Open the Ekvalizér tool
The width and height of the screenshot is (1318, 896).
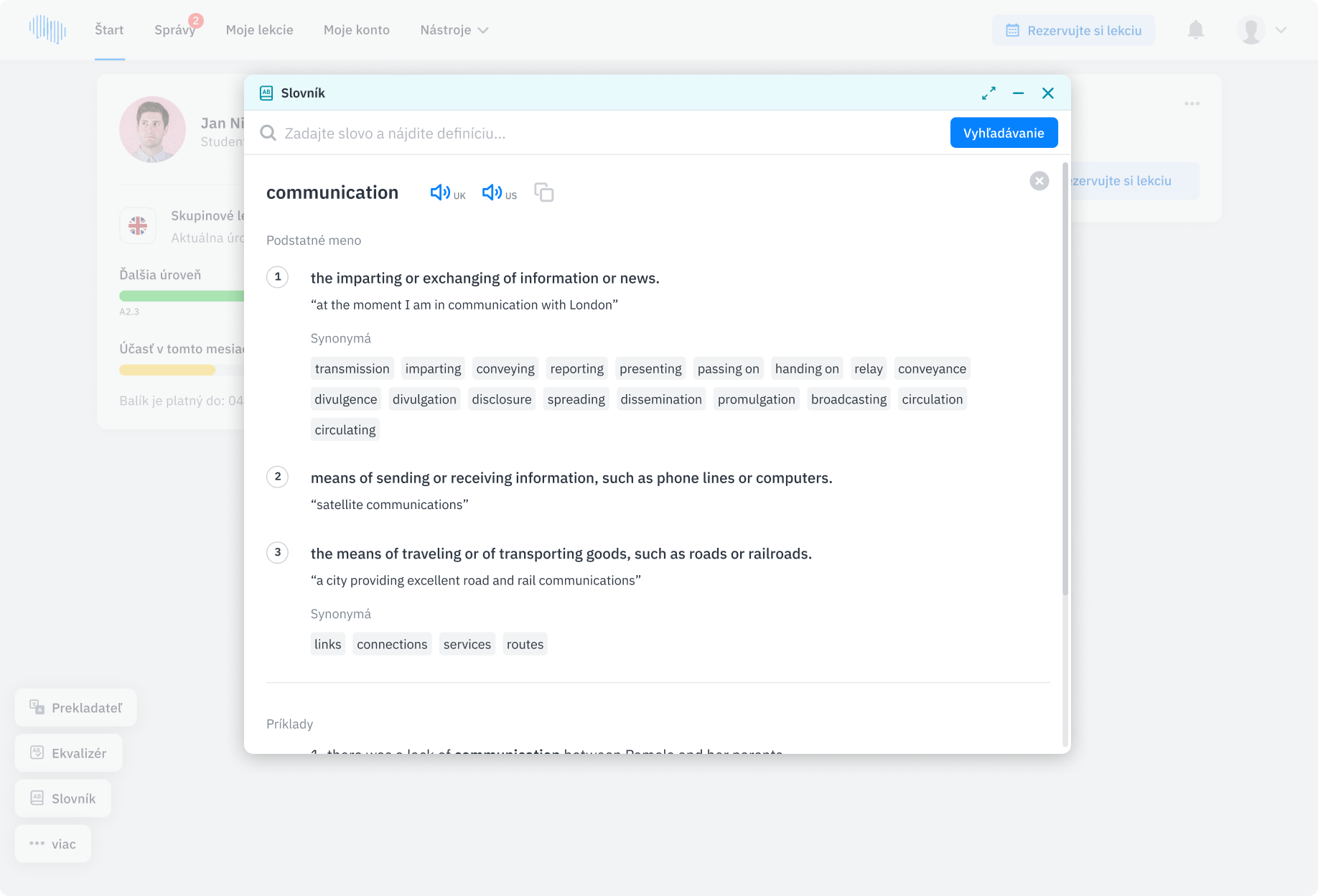point(69,753)
